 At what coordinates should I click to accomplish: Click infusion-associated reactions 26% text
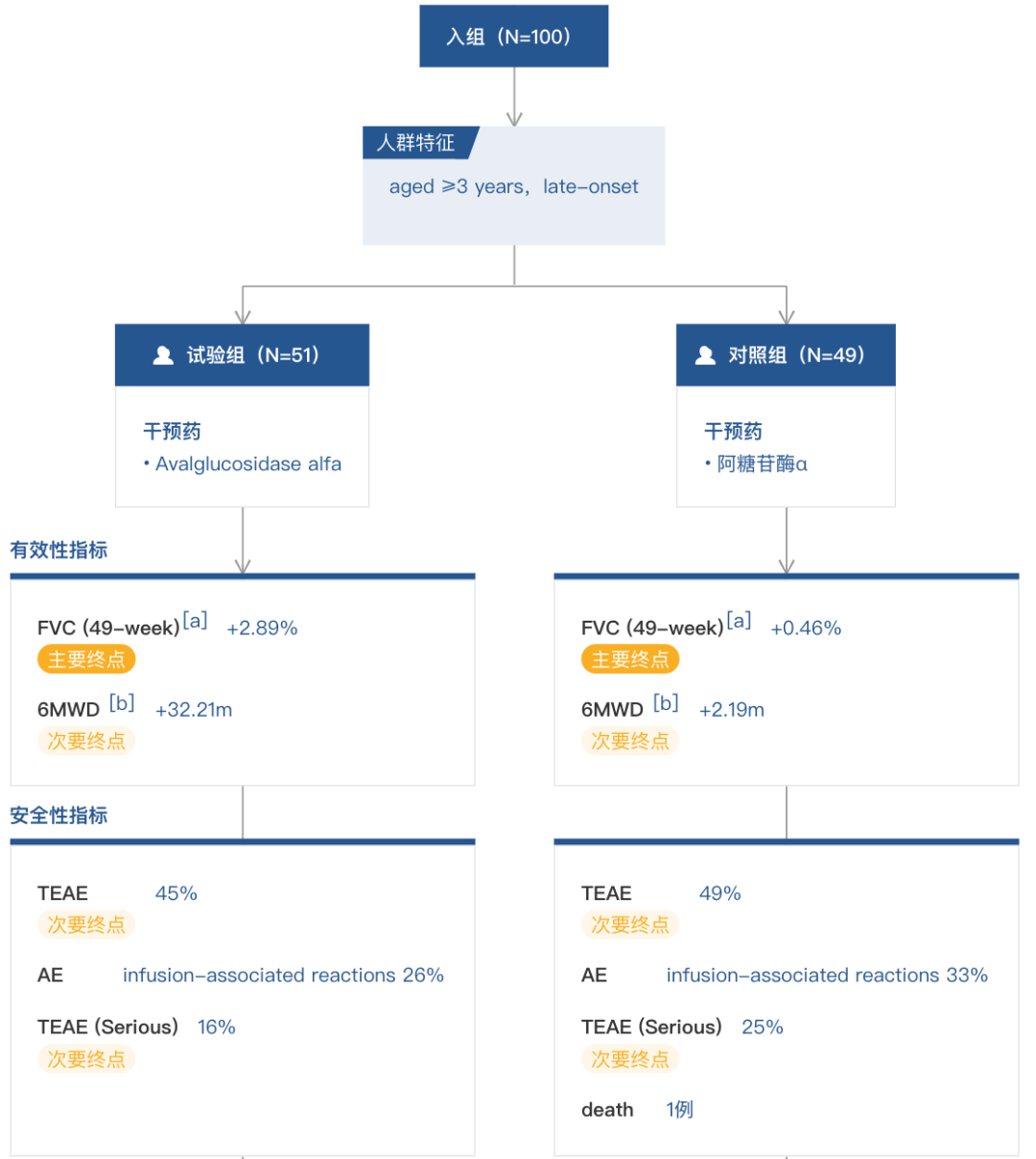(283, 976)
